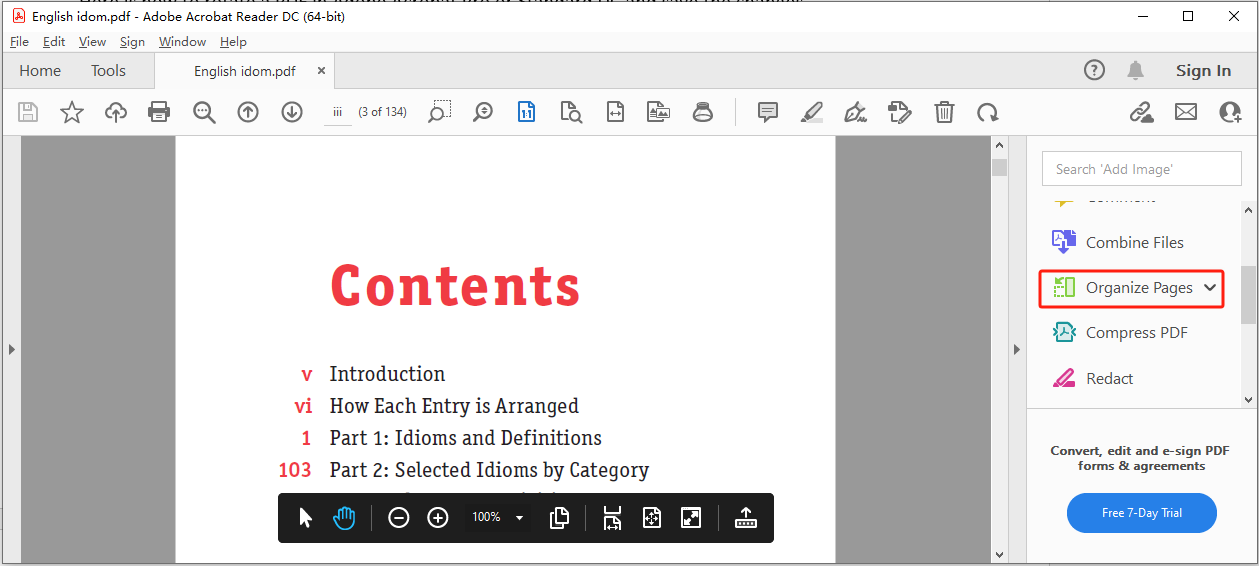
Task: Click the Dynamic Zoom magnifier icon
Action: tap(483, 112)
